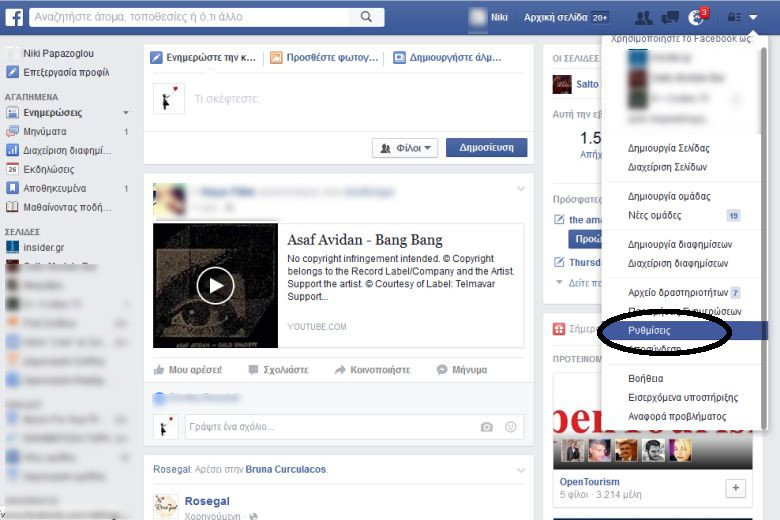The image size is (780, 520).
Task: Click the Μαθαίνοντας ποδή... book icon
Action: pyautogui.click(x=12, y=207)
